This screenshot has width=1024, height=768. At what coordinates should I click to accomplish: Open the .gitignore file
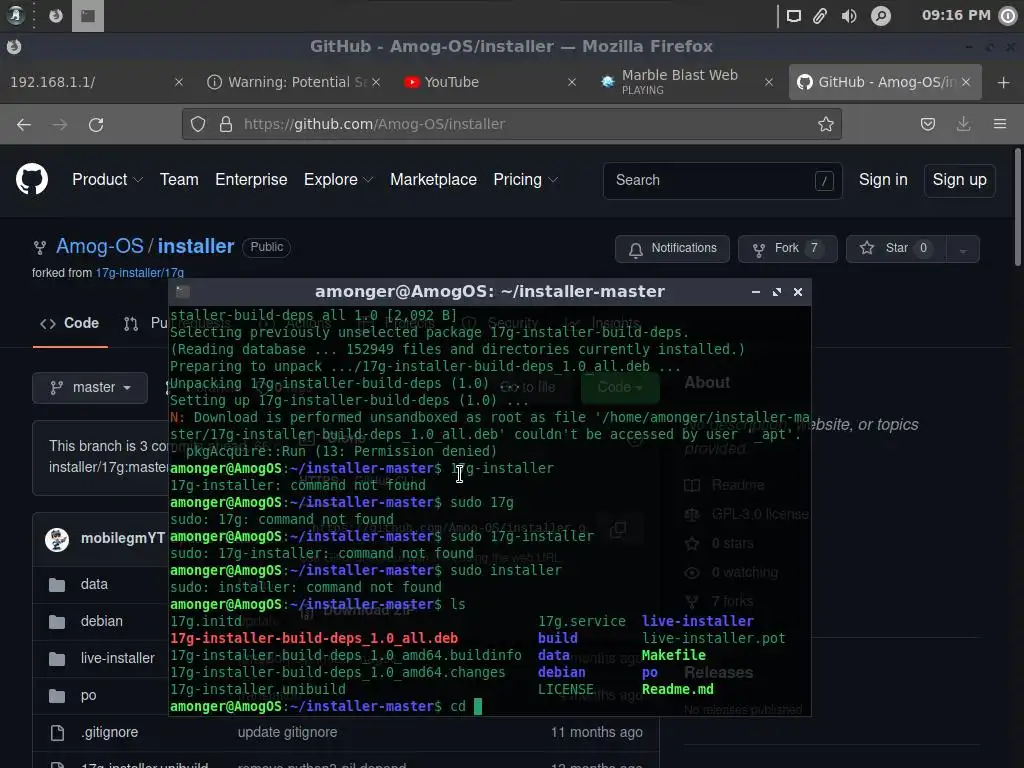pos(109,733)
